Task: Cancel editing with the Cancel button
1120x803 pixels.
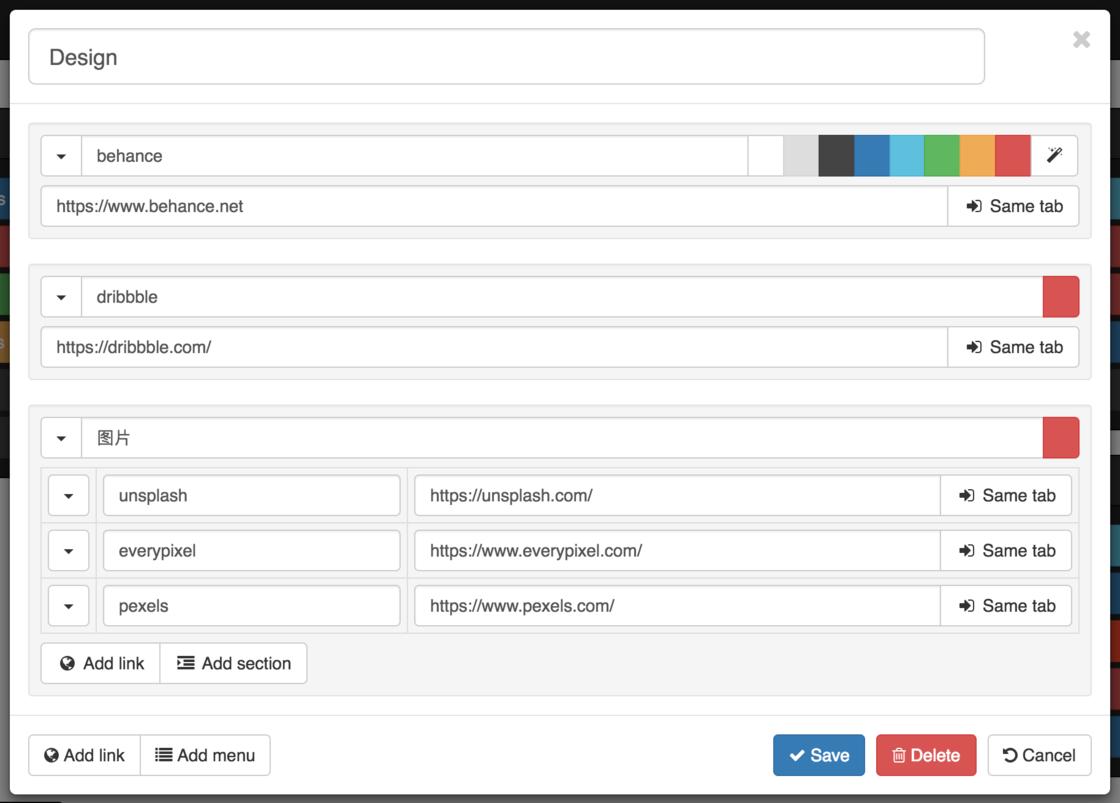Action: [1039, 755]
